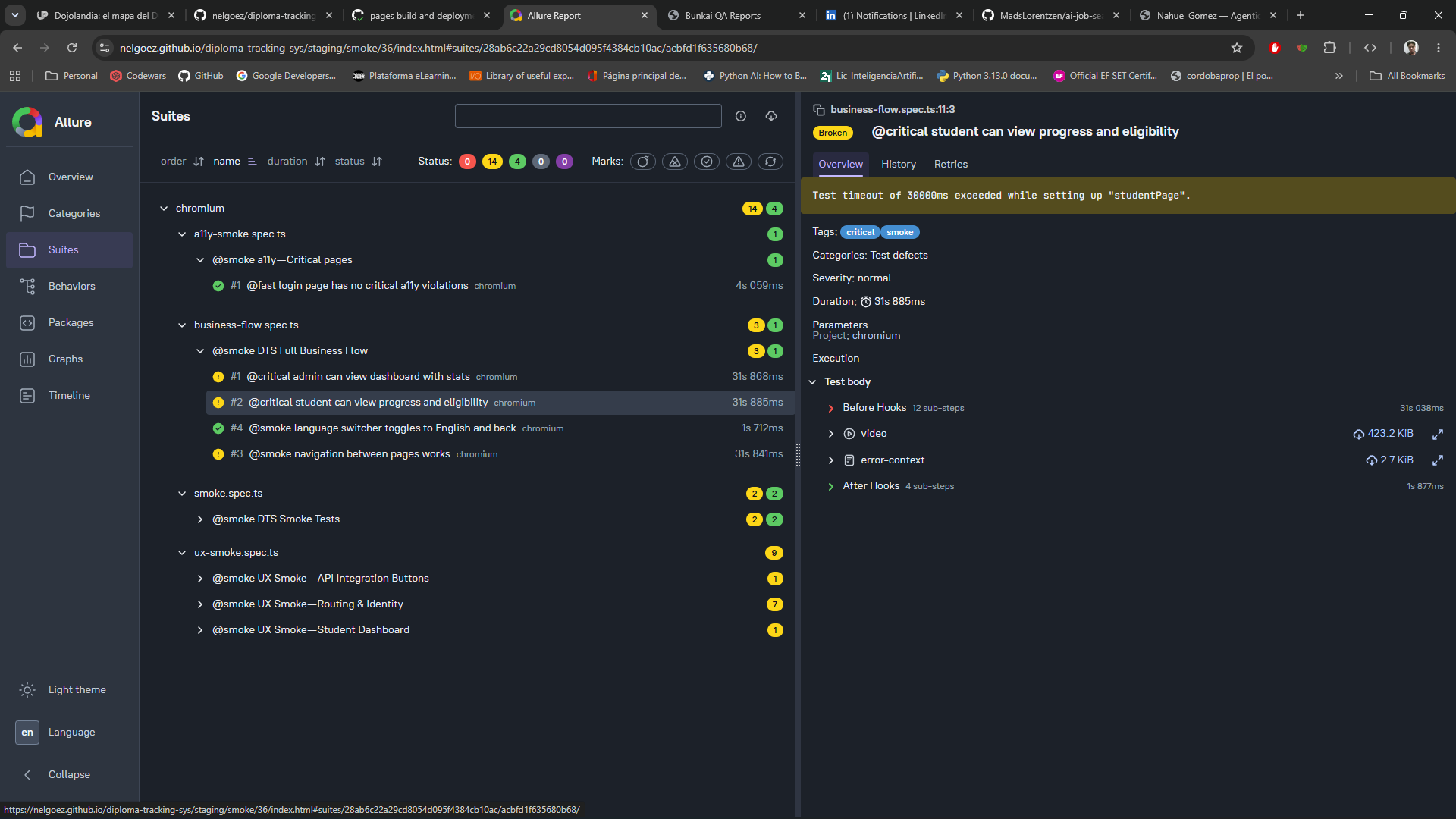Expand Before Hooks sub-steps

(x=831, y=408)
